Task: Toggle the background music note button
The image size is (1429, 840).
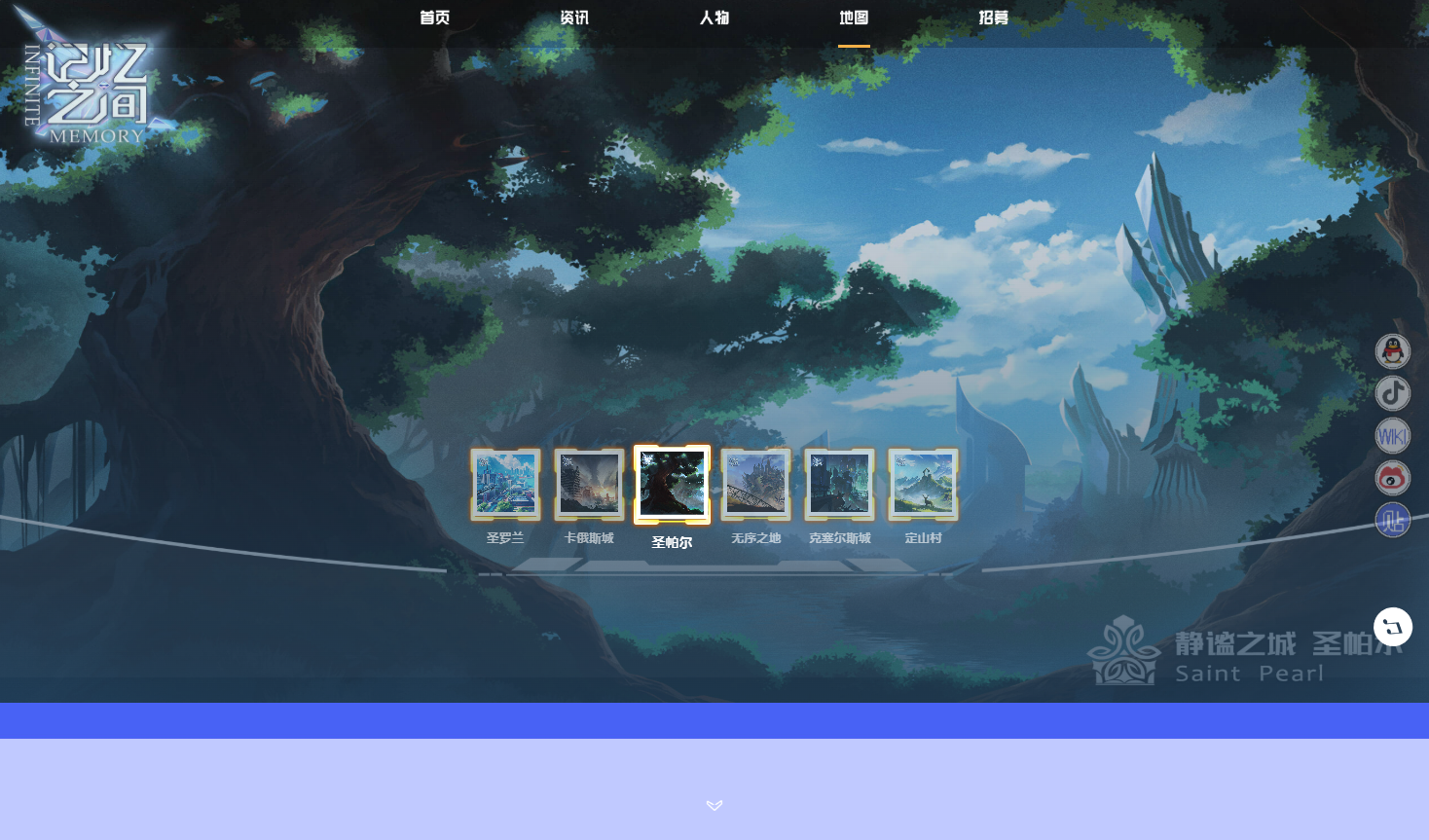Action: coord(1392,627)
